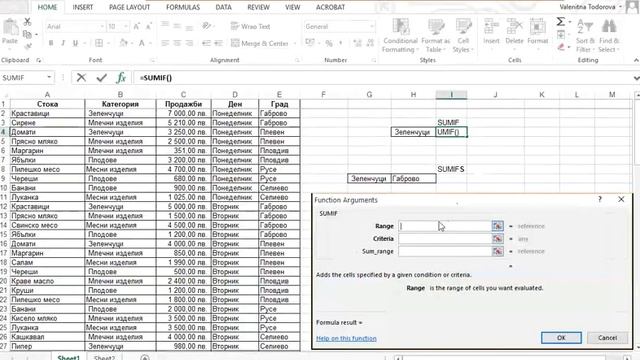640x360 pixels.
Task: Toggle Center horizontal alignment
Action: click(177, 43)
